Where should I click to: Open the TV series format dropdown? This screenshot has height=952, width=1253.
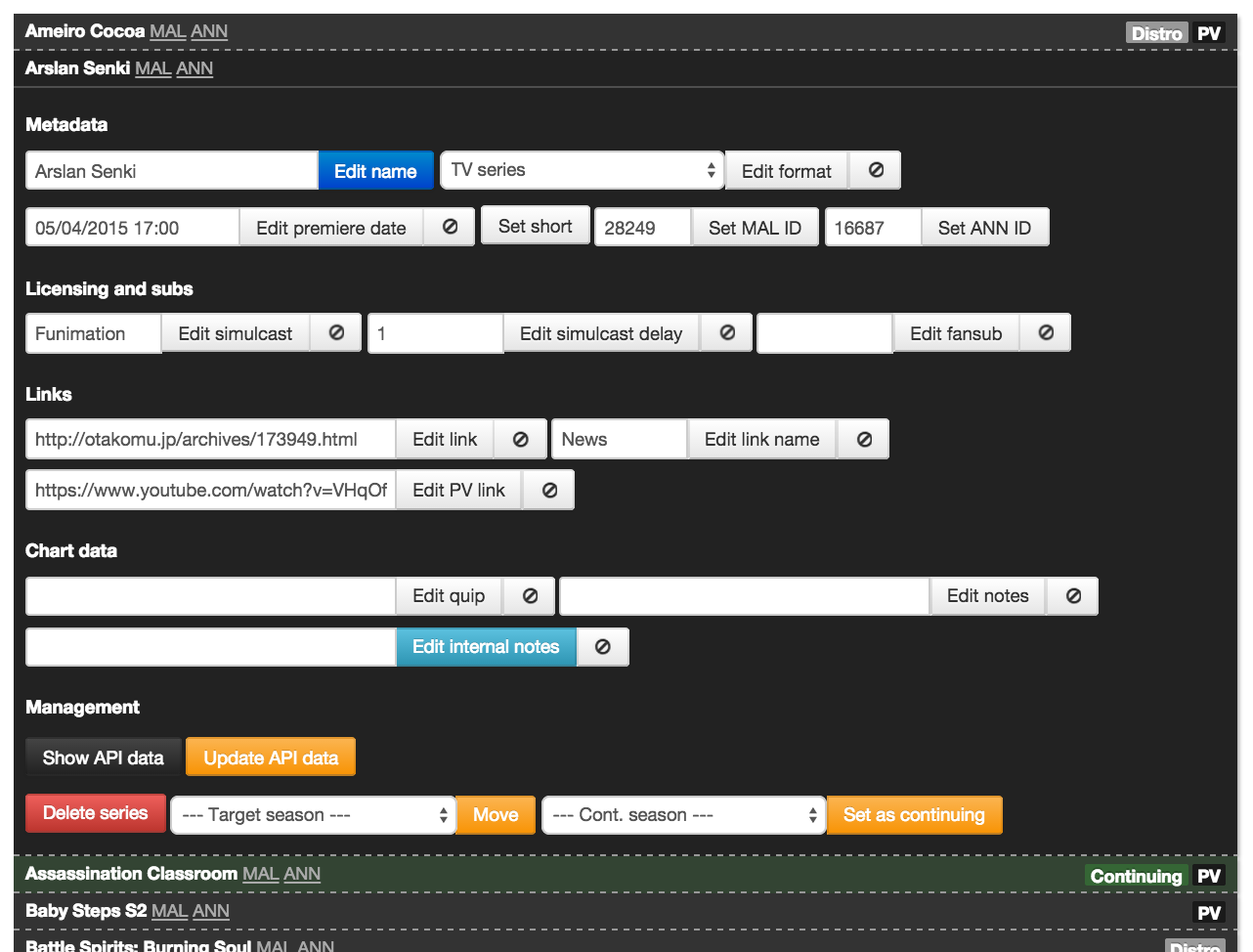click(583, 170)
